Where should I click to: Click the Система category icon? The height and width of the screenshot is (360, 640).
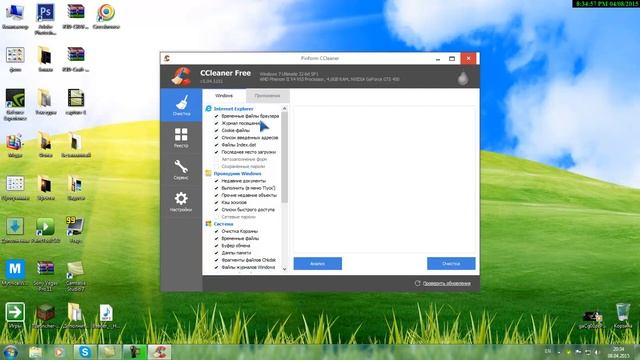point(208,224)
